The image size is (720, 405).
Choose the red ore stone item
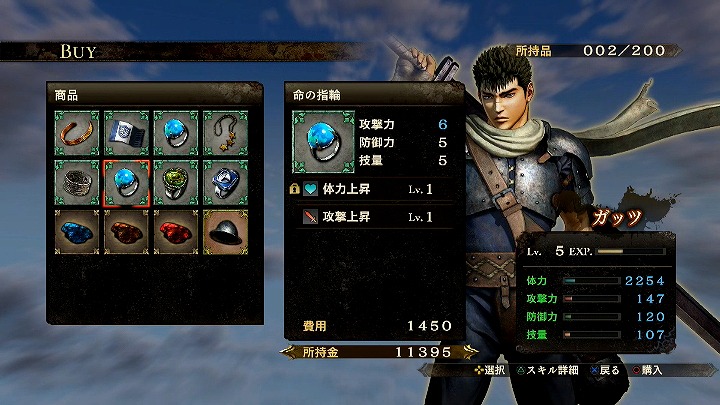pos(176,232)
